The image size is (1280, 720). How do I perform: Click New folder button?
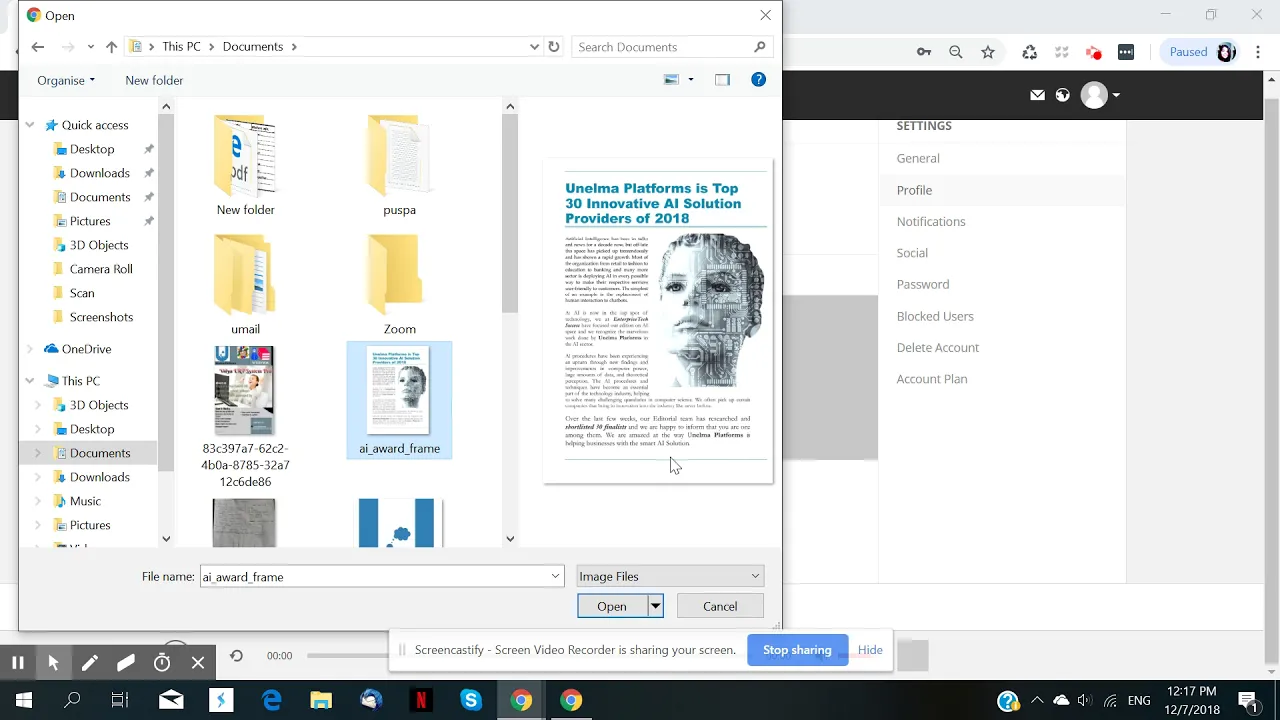pos(154,80)
